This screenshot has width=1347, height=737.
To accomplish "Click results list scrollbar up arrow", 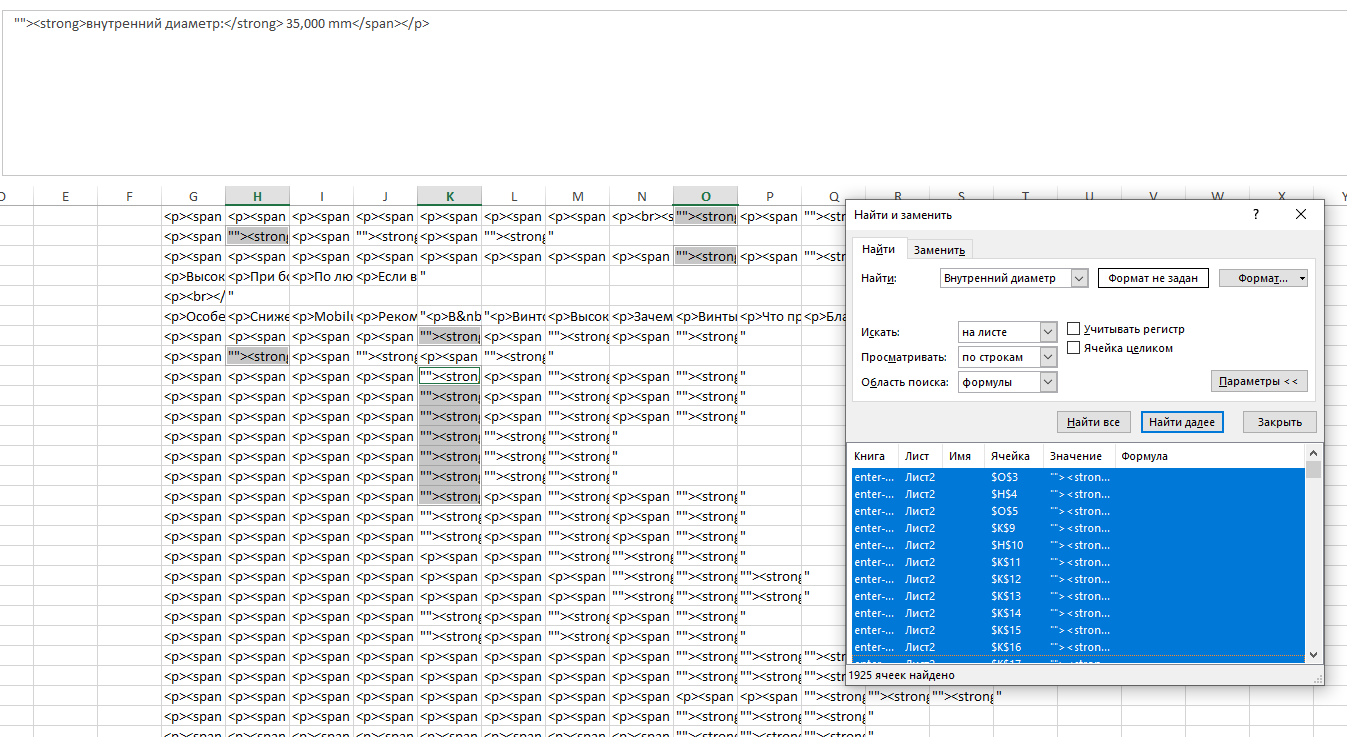I will pyautogui.click(x=1314, y=453).
